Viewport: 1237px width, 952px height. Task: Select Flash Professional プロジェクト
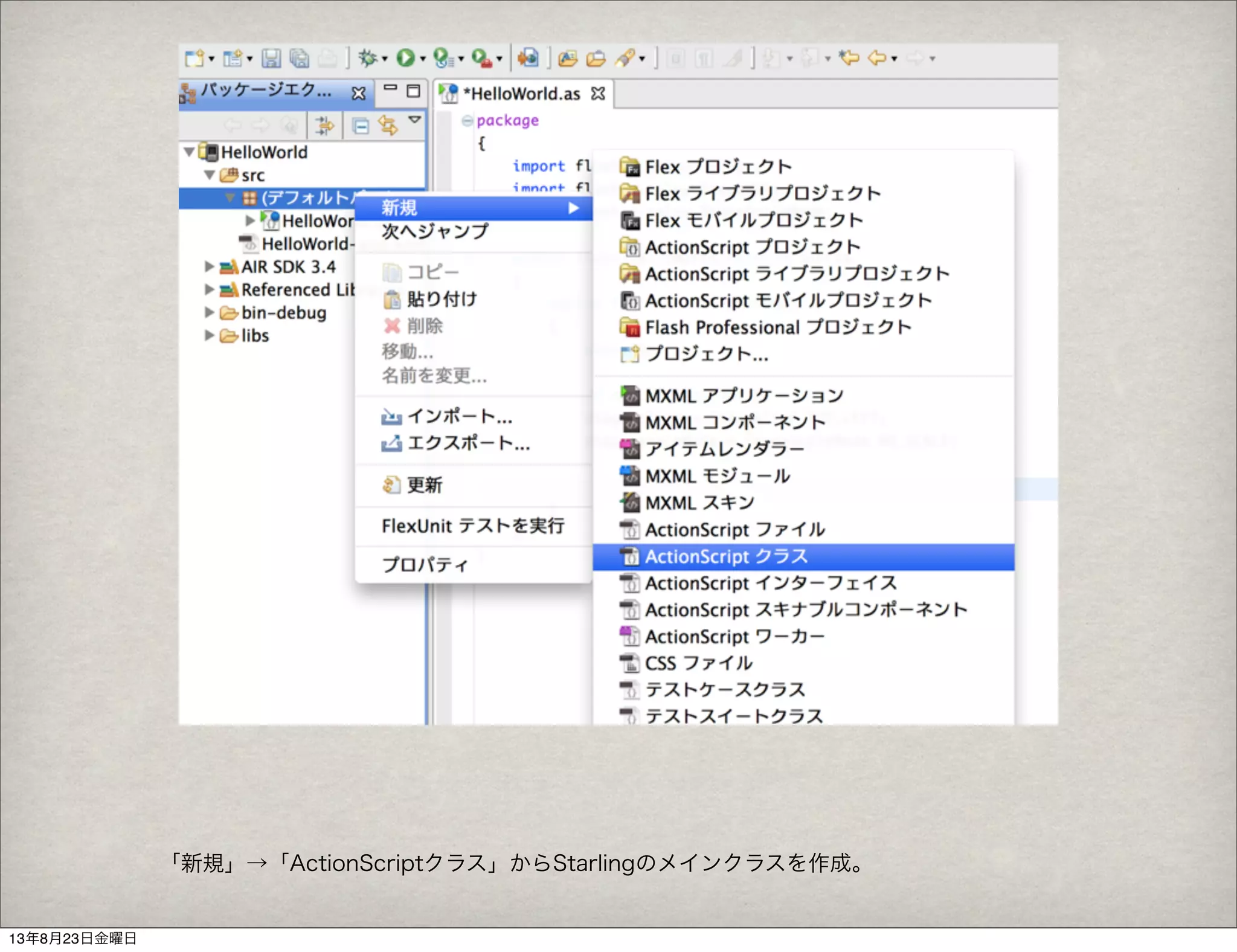pyautogui.click(x=803, y=327)
